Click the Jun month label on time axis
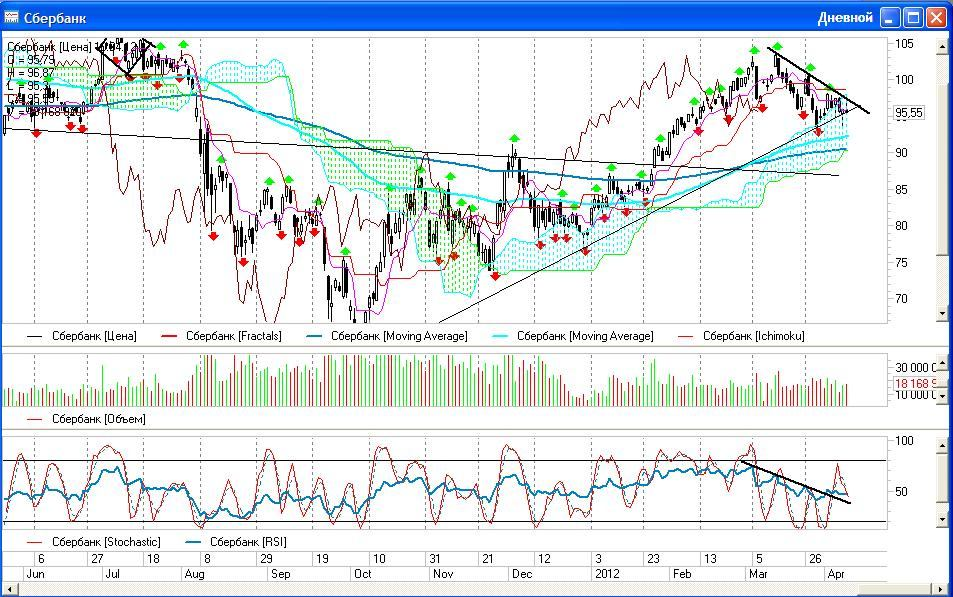953x597 pixels. (x=35, y=573)
